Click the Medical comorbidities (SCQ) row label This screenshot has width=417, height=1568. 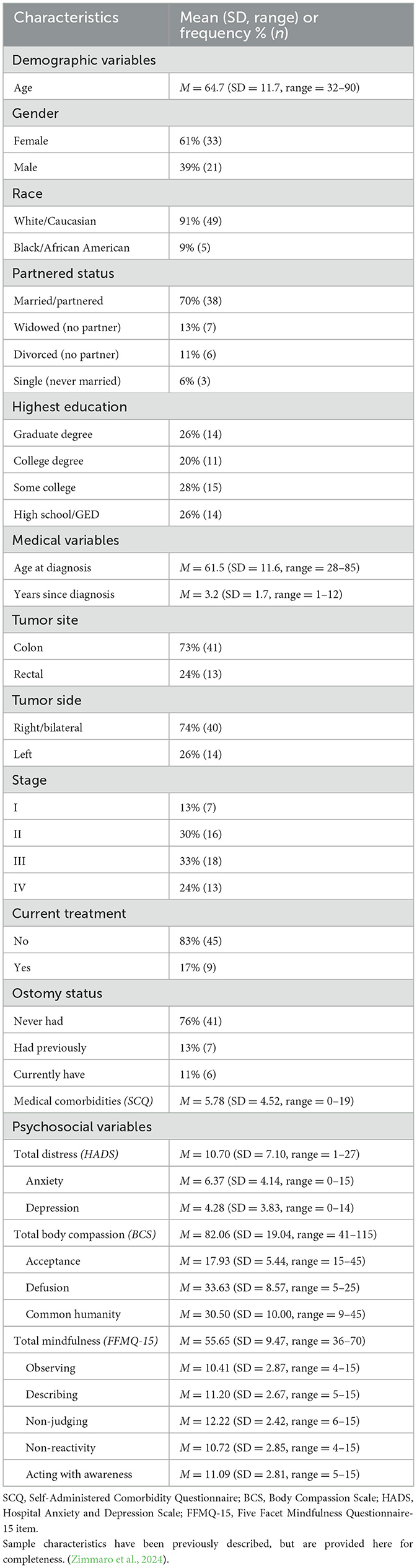[x=83, y=1101]
